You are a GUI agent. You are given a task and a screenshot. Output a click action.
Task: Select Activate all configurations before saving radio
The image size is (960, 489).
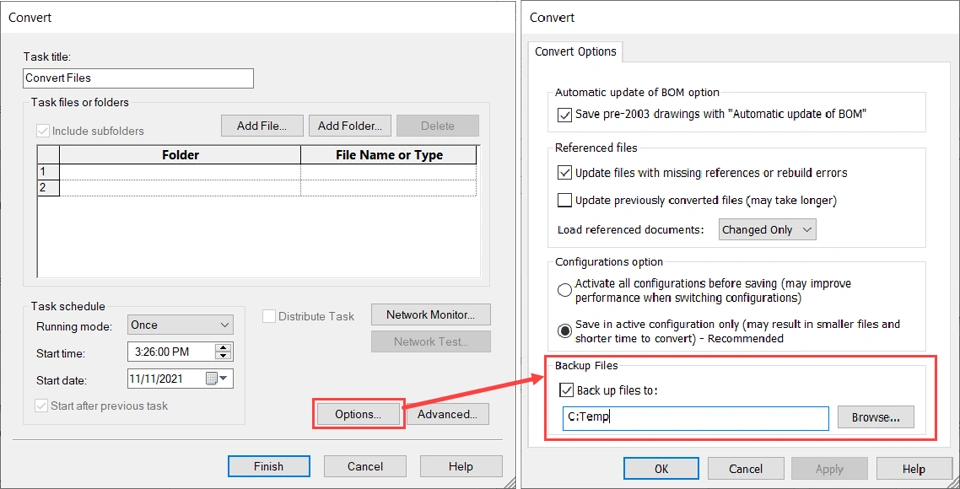564,290
